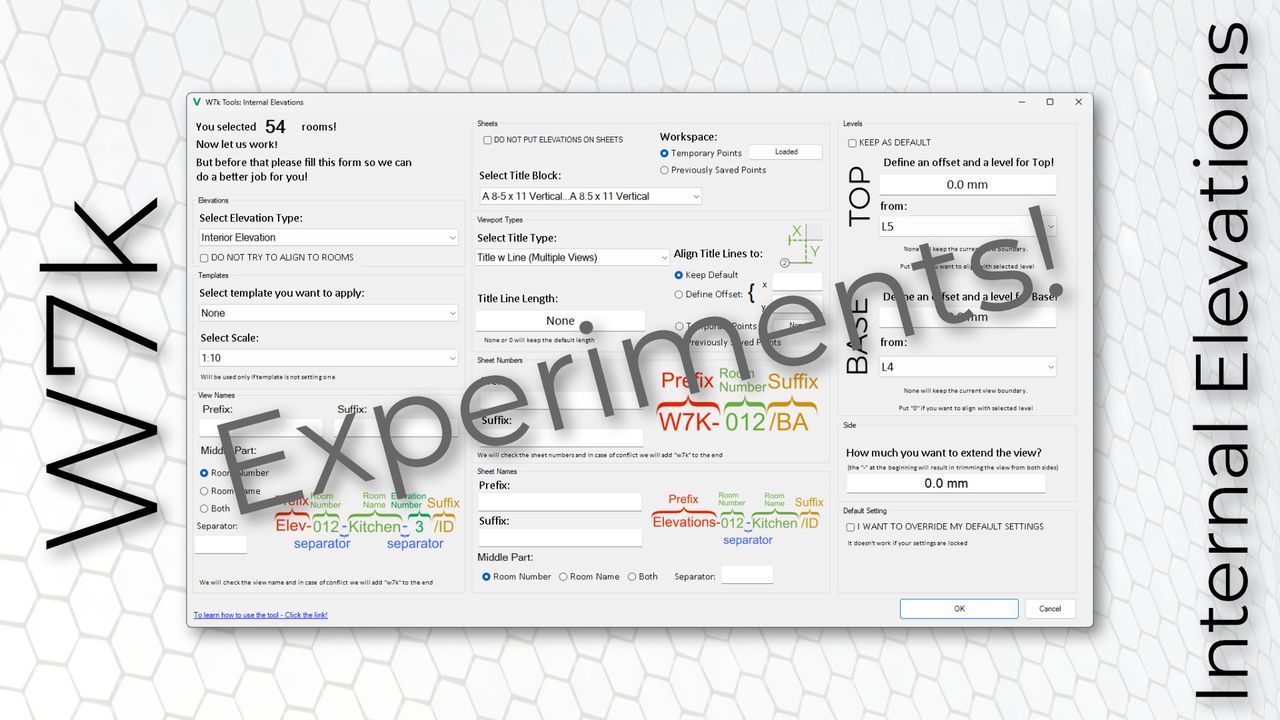Click the Cancel button
The width and height of the screenshot is (1280, 720).
coord(1050,608)
